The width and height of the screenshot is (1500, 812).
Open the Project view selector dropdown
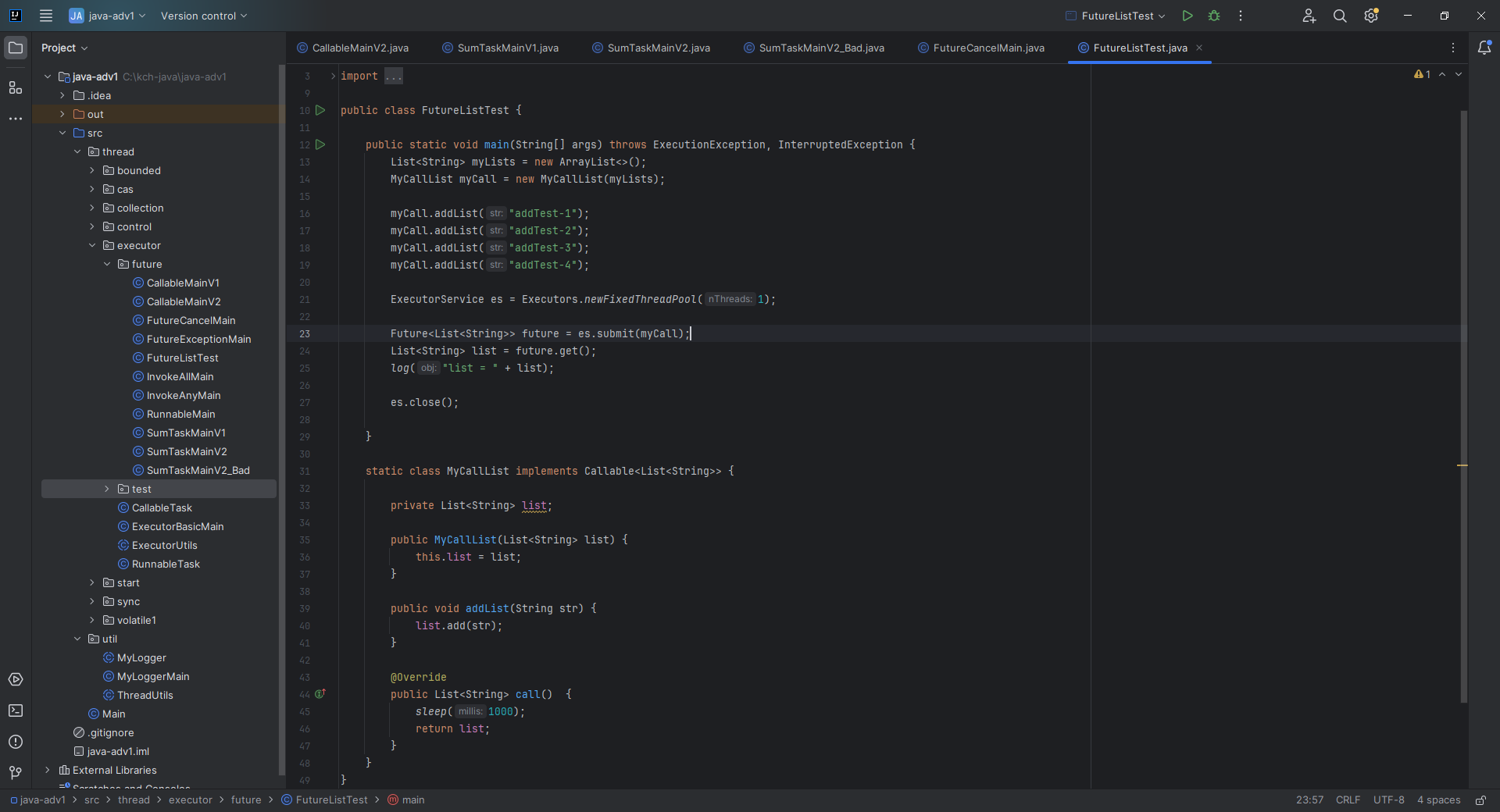point(65,48)
